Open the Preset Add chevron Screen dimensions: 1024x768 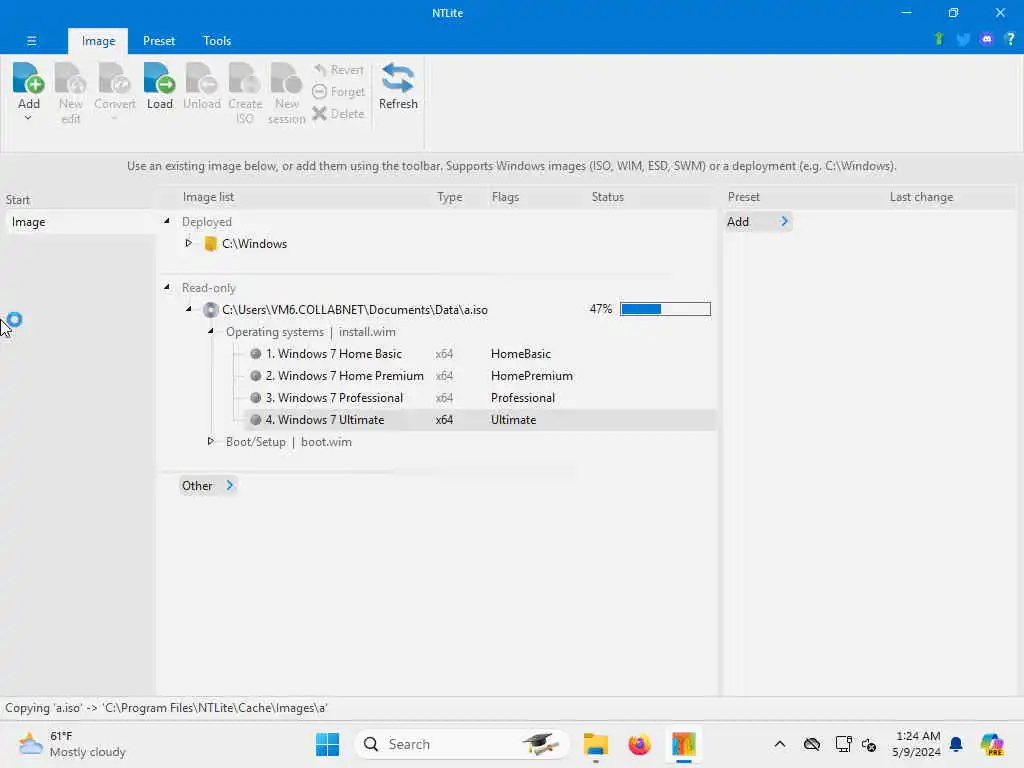(784, 221)
